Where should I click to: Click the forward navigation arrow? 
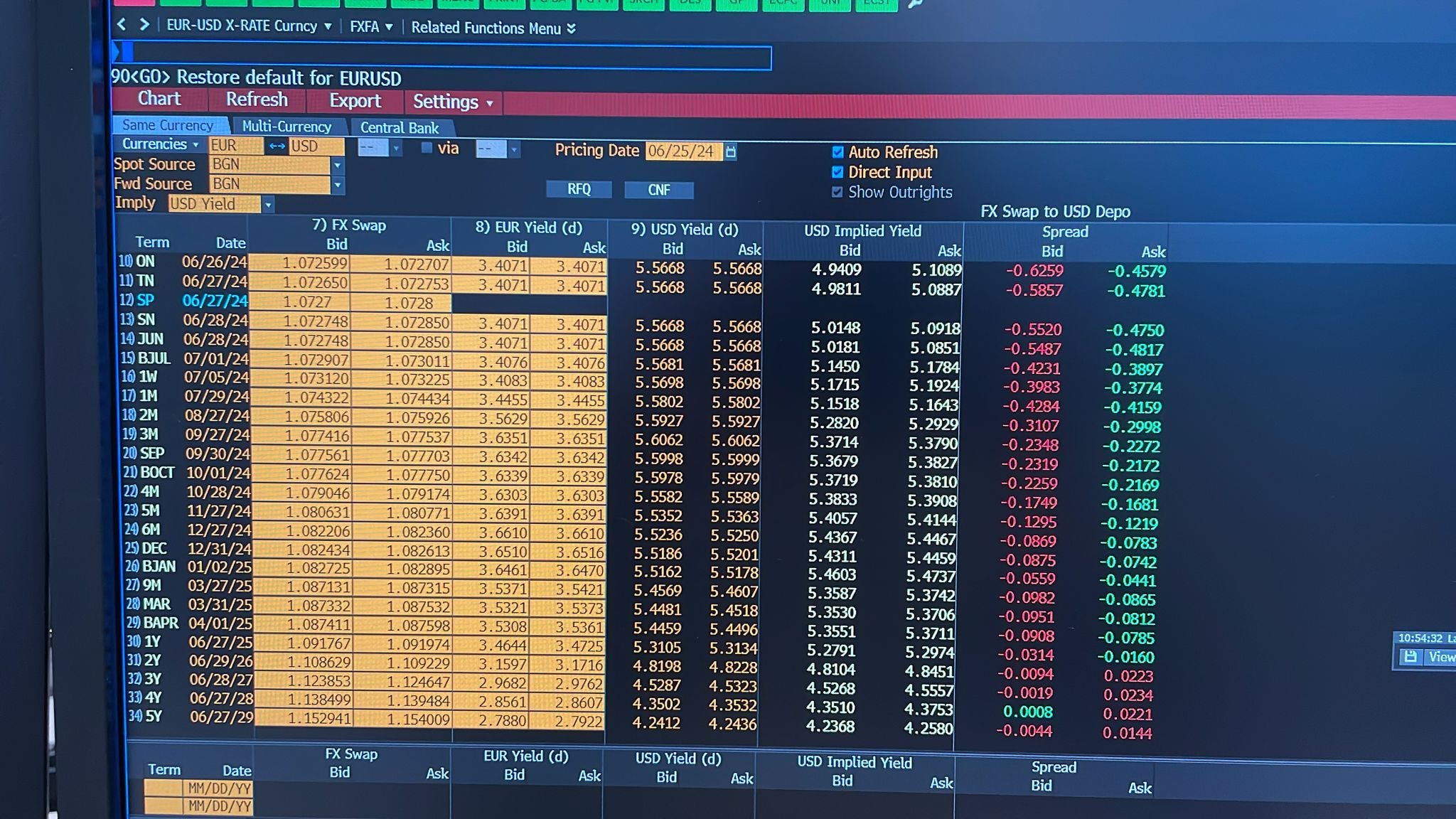145,25
